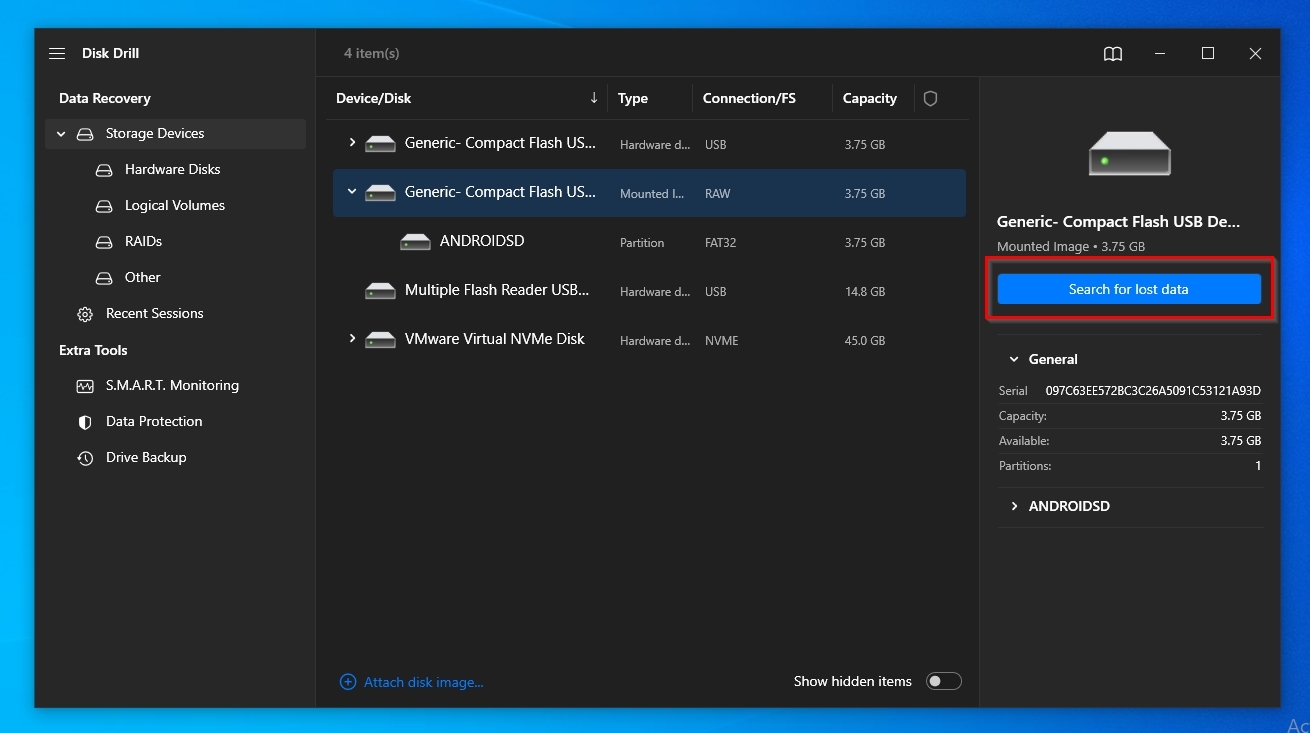This screenshot has height=733, width=1310.
Task: Open Other in sidebar
Action: coord(143,278)
